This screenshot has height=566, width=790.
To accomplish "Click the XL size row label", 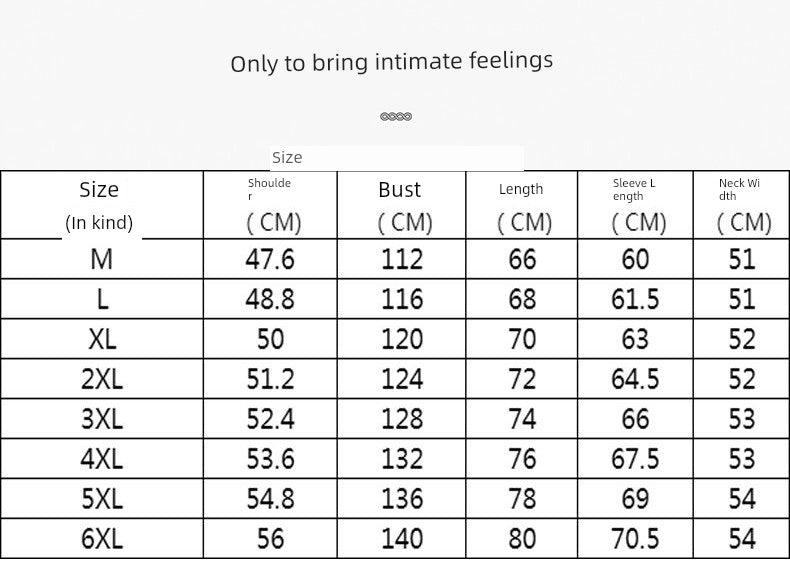I will pos(102,339).
